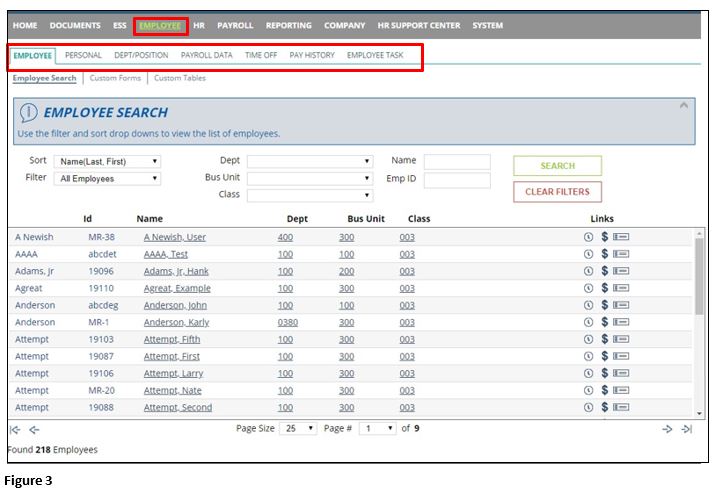Click card icon for Anderson, John
Screen dimensions: 716x503
click(x=621, y=305)
